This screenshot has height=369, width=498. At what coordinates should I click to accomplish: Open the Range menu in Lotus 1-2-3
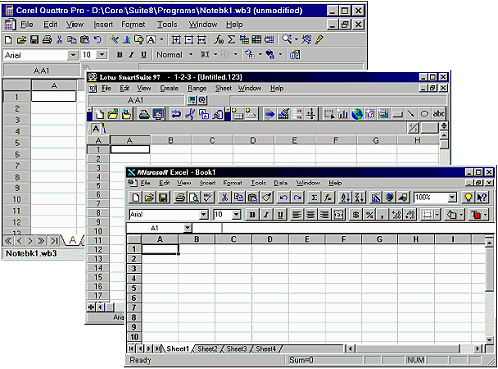click(x=197, y=88)
